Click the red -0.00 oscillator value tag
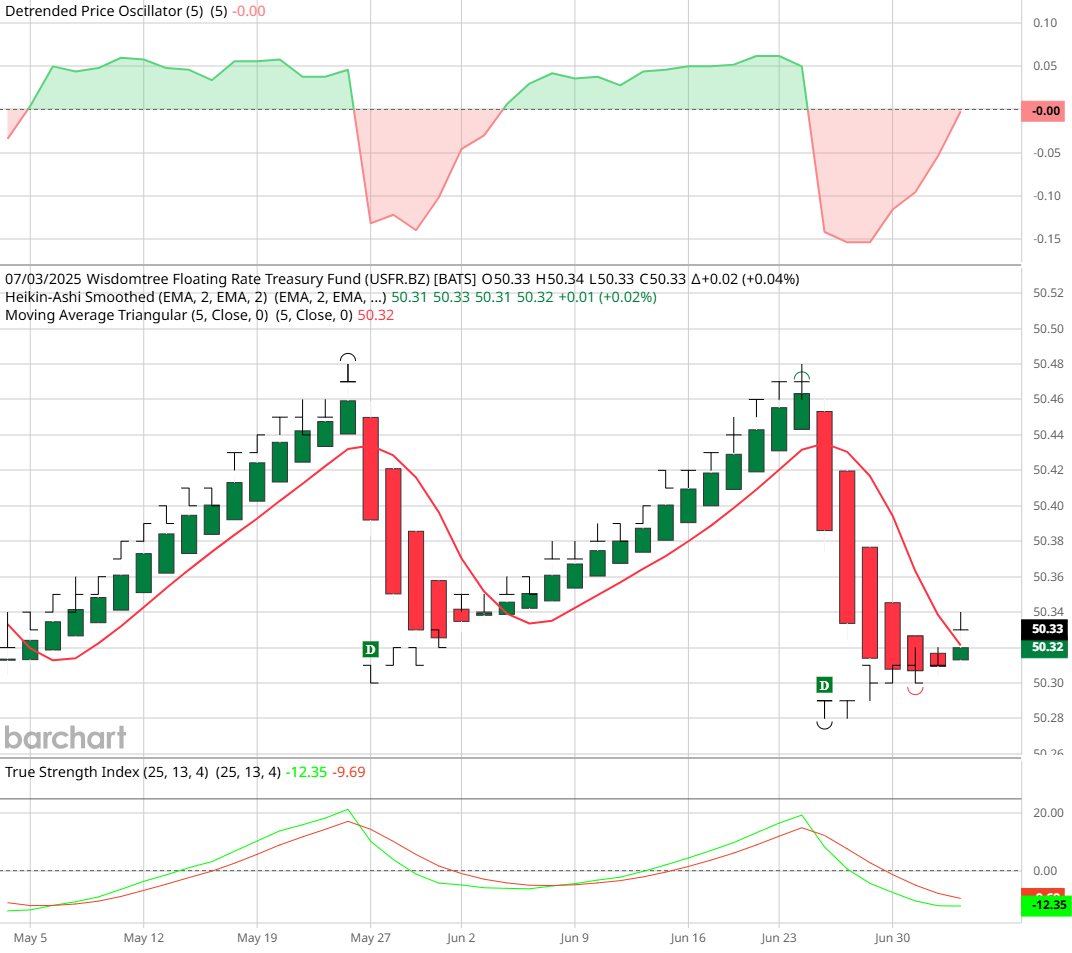 pos(1044,111)
